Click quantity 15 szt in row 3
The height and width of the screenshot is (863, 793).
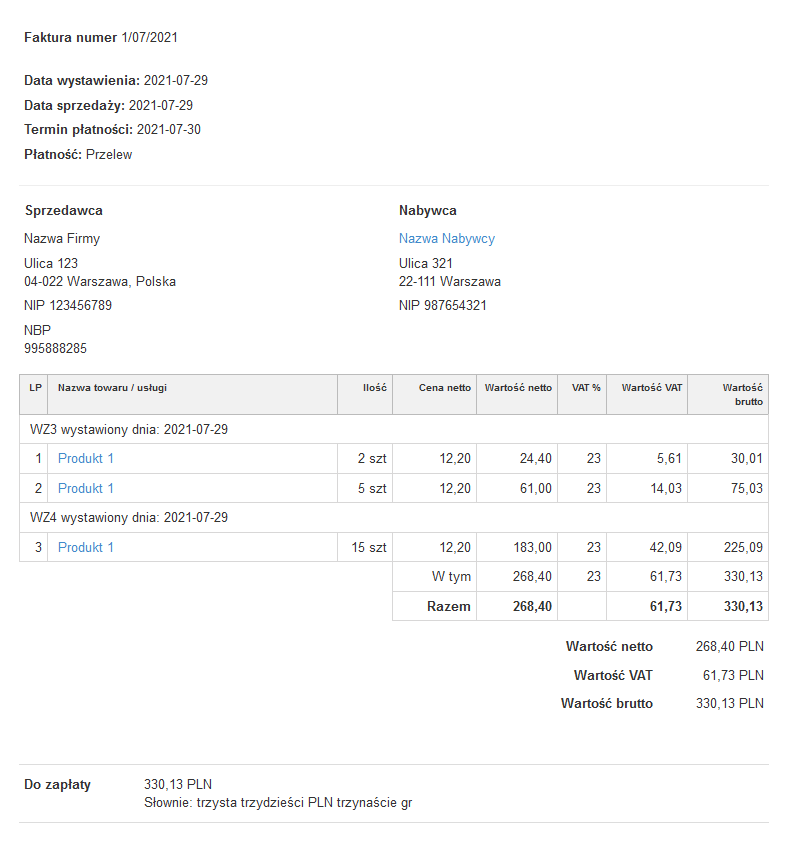coord(369,547)
